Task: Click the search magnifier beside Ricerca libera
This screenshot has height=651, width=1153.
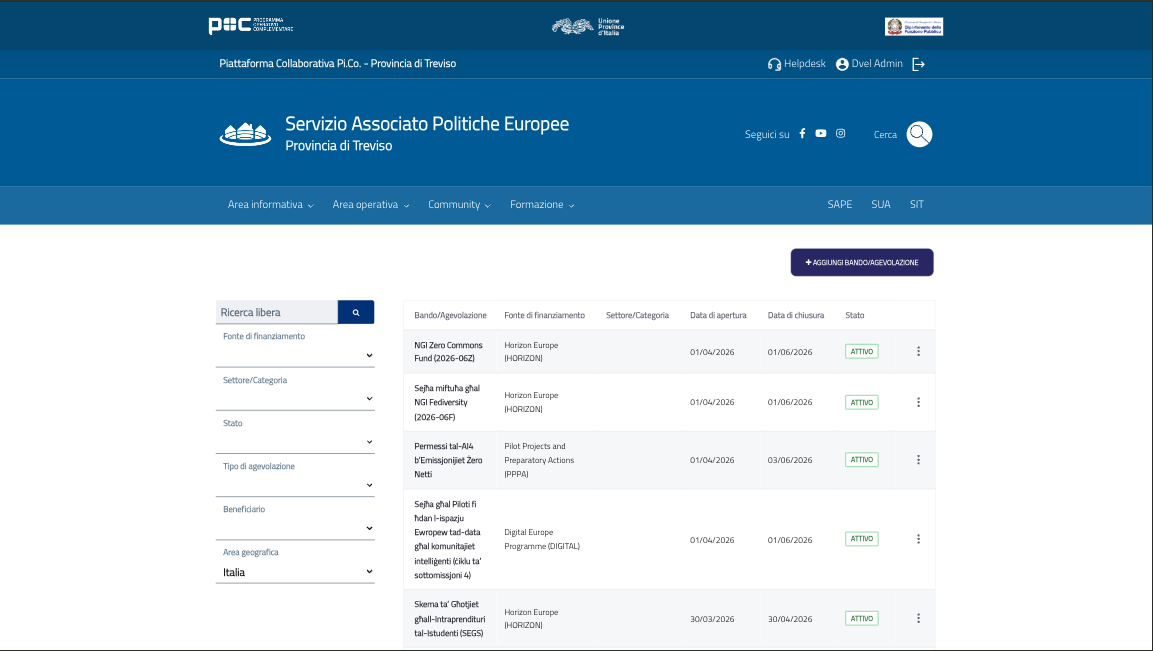Action: [356, 311]
